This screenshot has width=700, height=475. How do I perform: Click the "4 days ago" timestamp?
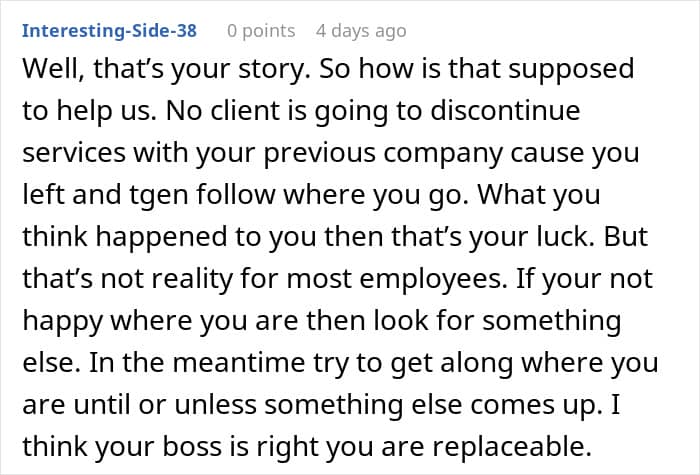pos(361,30)
